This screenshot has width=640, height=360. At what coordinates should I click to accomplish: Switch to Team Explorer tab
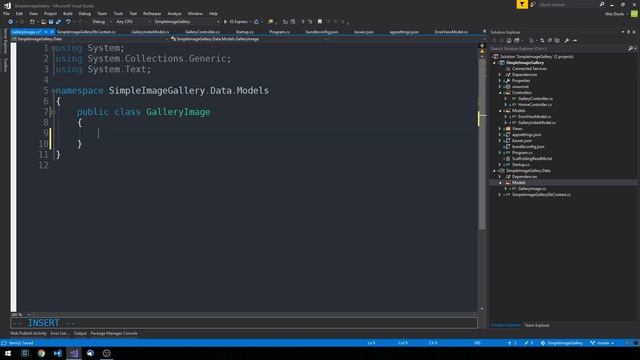[537, 325]
